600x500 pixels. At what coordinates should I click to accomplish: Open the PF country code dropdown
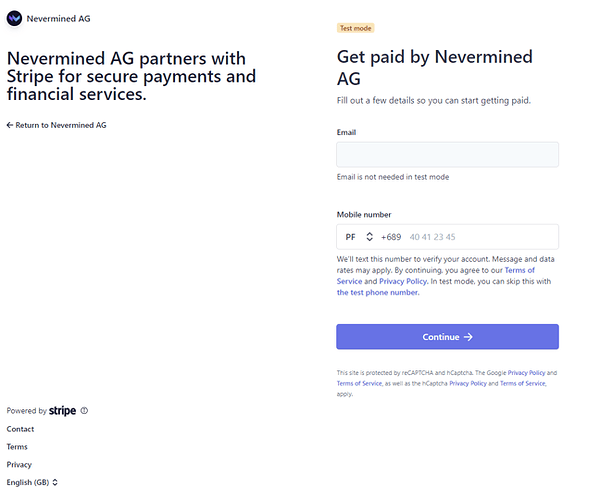click(358, 237)
